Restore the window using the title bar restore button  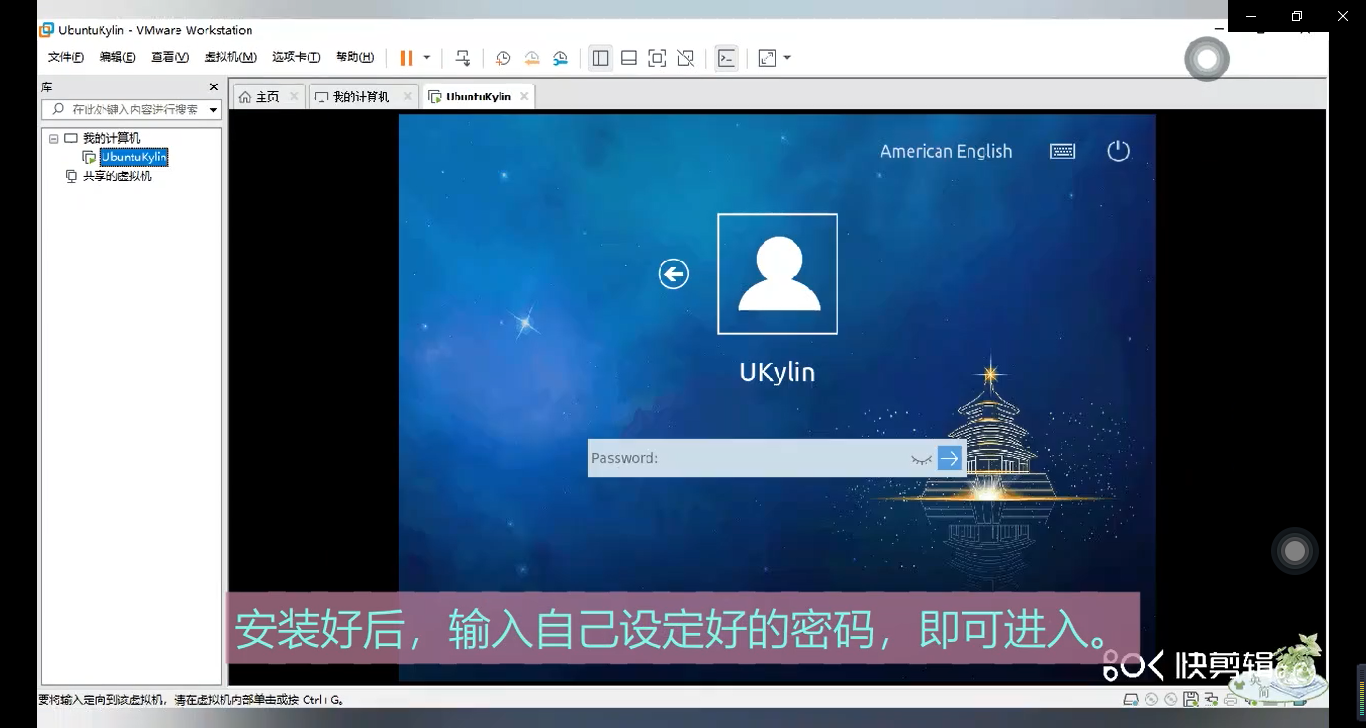point(1297,16)
